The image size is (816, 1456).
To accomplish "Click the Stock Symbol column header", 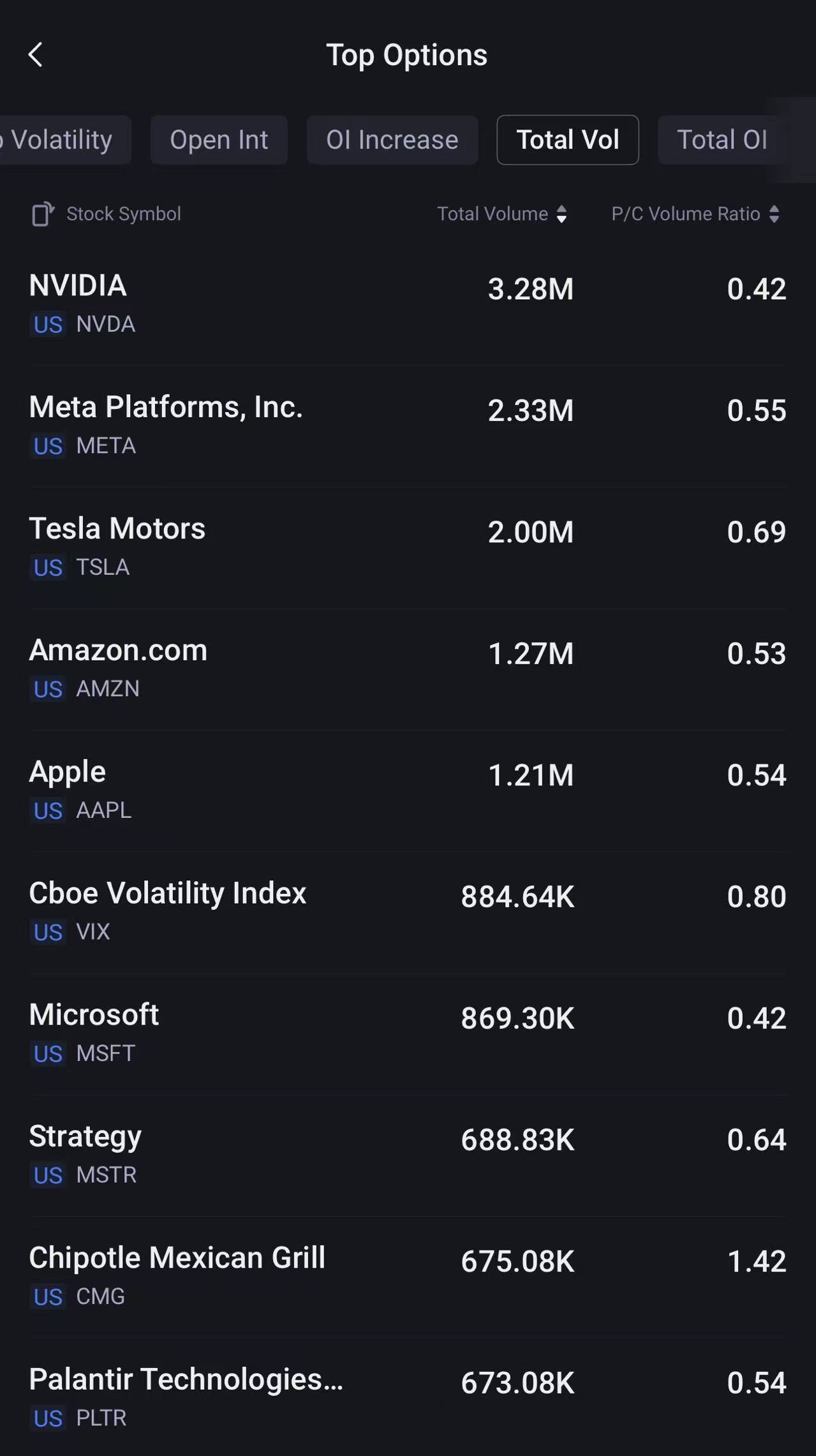I will click(124, 214).
